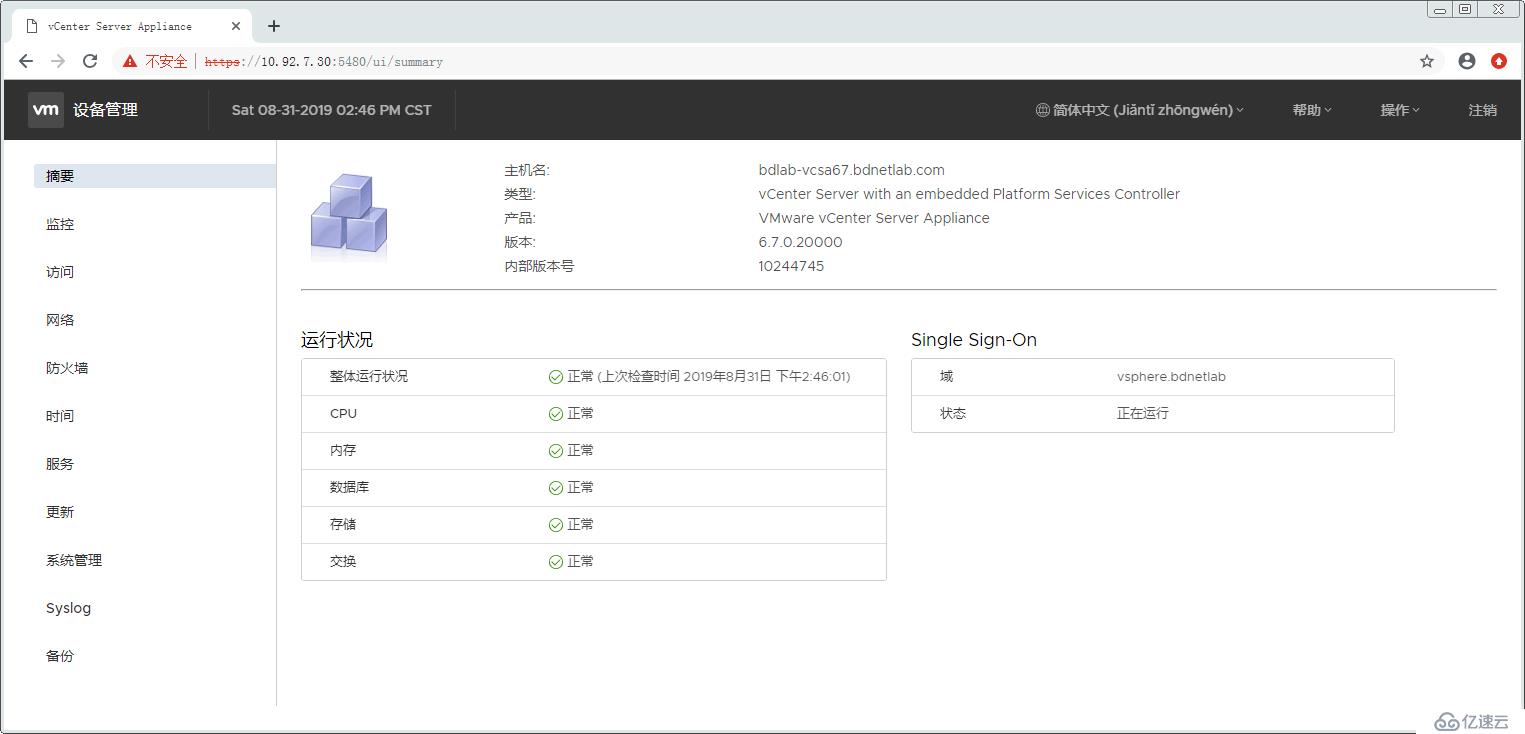Screen dimensions: 1525x734
Task: Click the 内部版本号 field label
Action: 539,266
